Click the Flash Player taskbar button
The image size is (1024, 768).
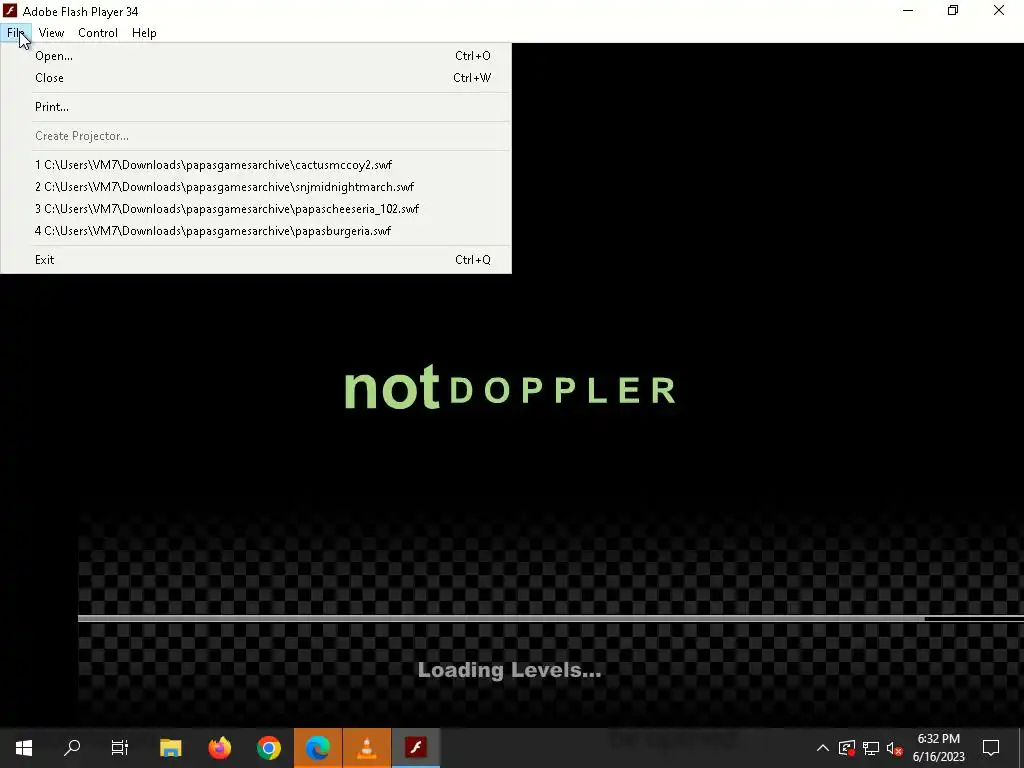415,748
